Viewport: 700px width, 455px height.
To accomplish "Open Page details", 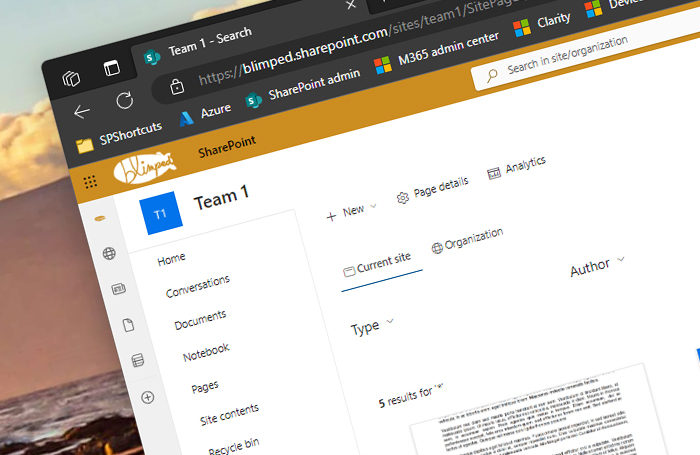I will [x=433, y=190].
